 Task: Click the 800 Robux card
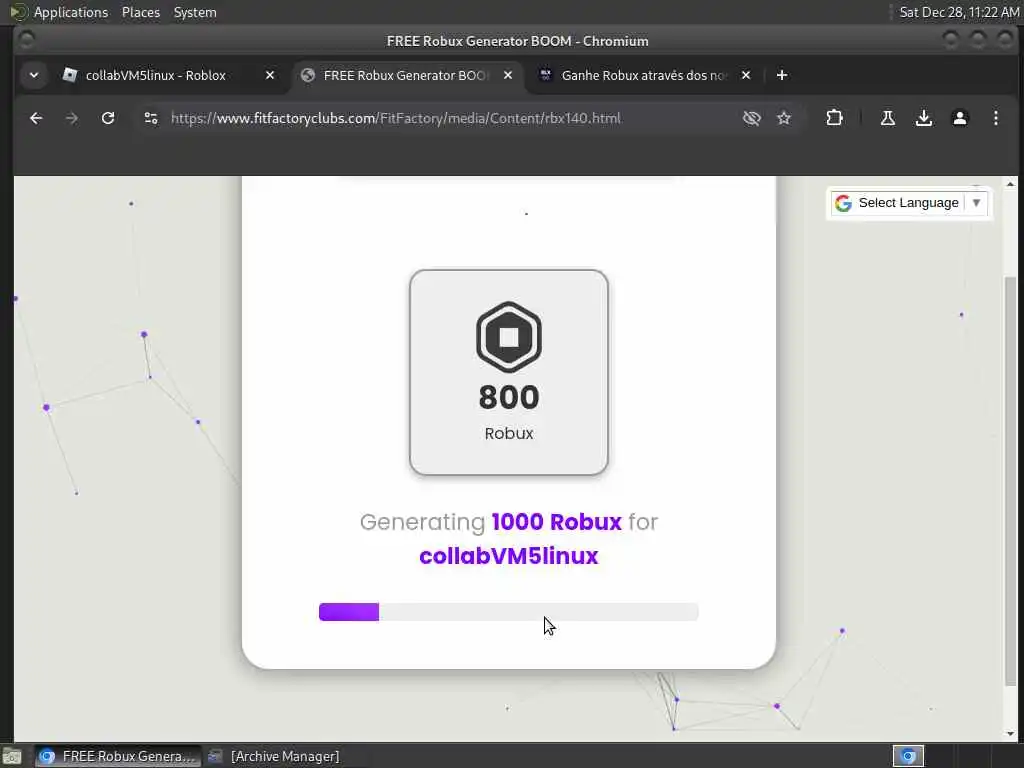click(x=509, y=372)
